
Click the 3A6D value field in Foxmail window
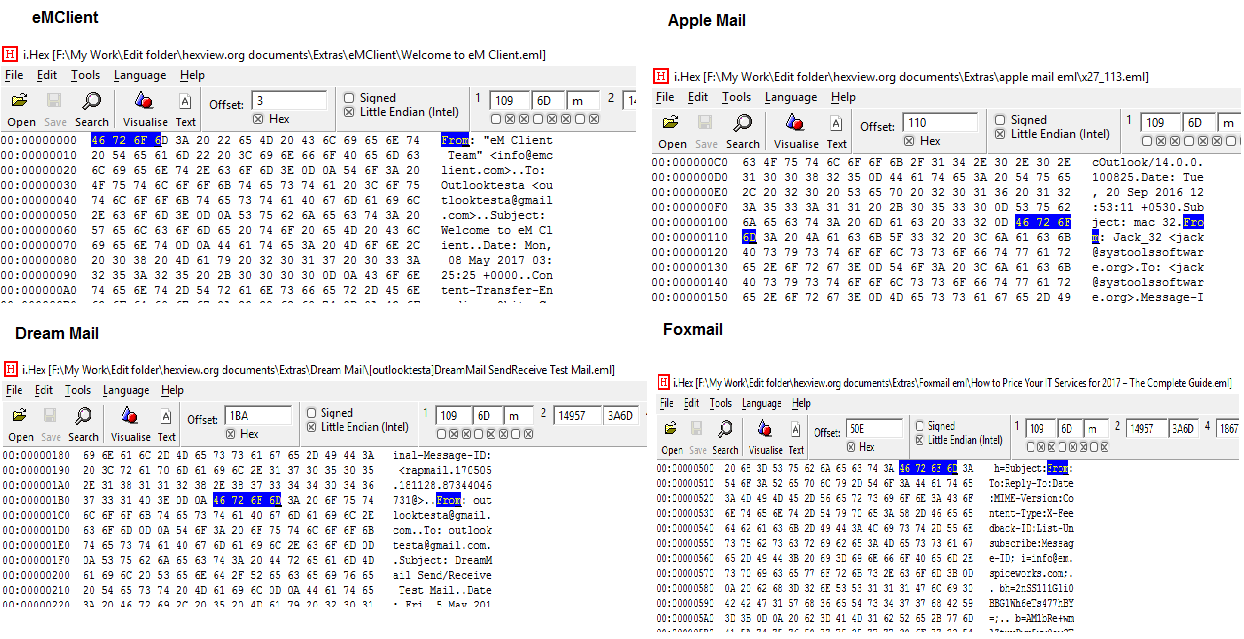coord(1183,428)
